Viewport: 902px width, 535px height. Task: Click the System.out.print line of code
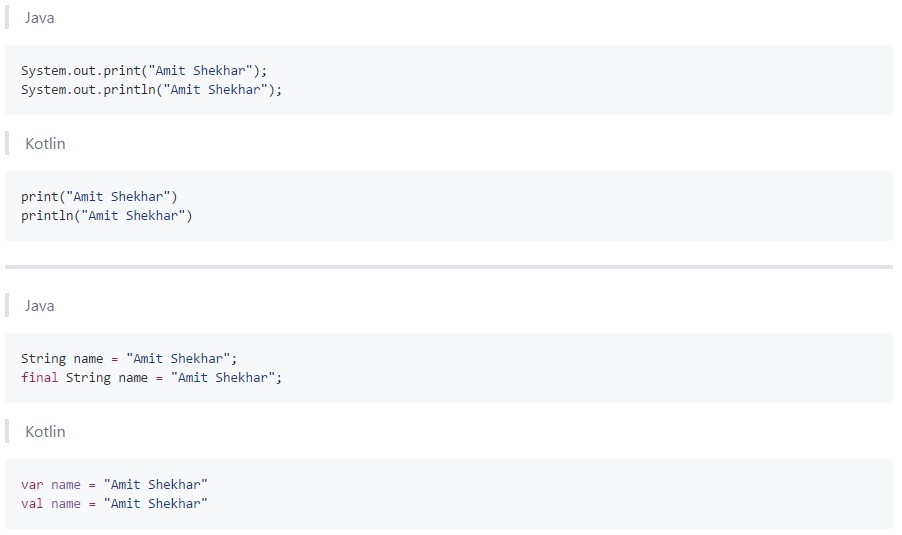[x=144, y=71]
